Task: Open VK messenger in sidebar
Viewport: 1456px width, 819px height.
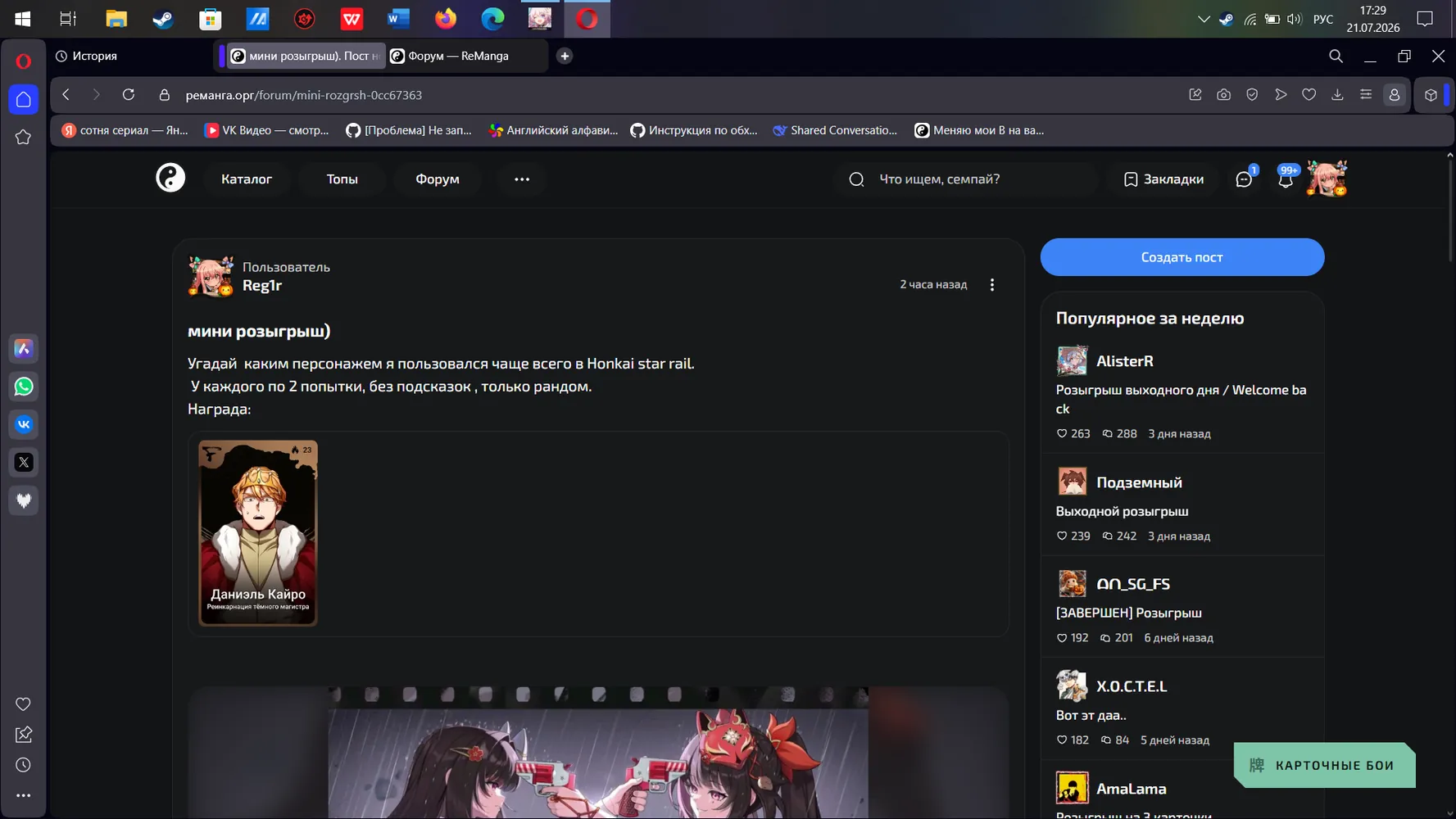Action: [x=24, y=424]
